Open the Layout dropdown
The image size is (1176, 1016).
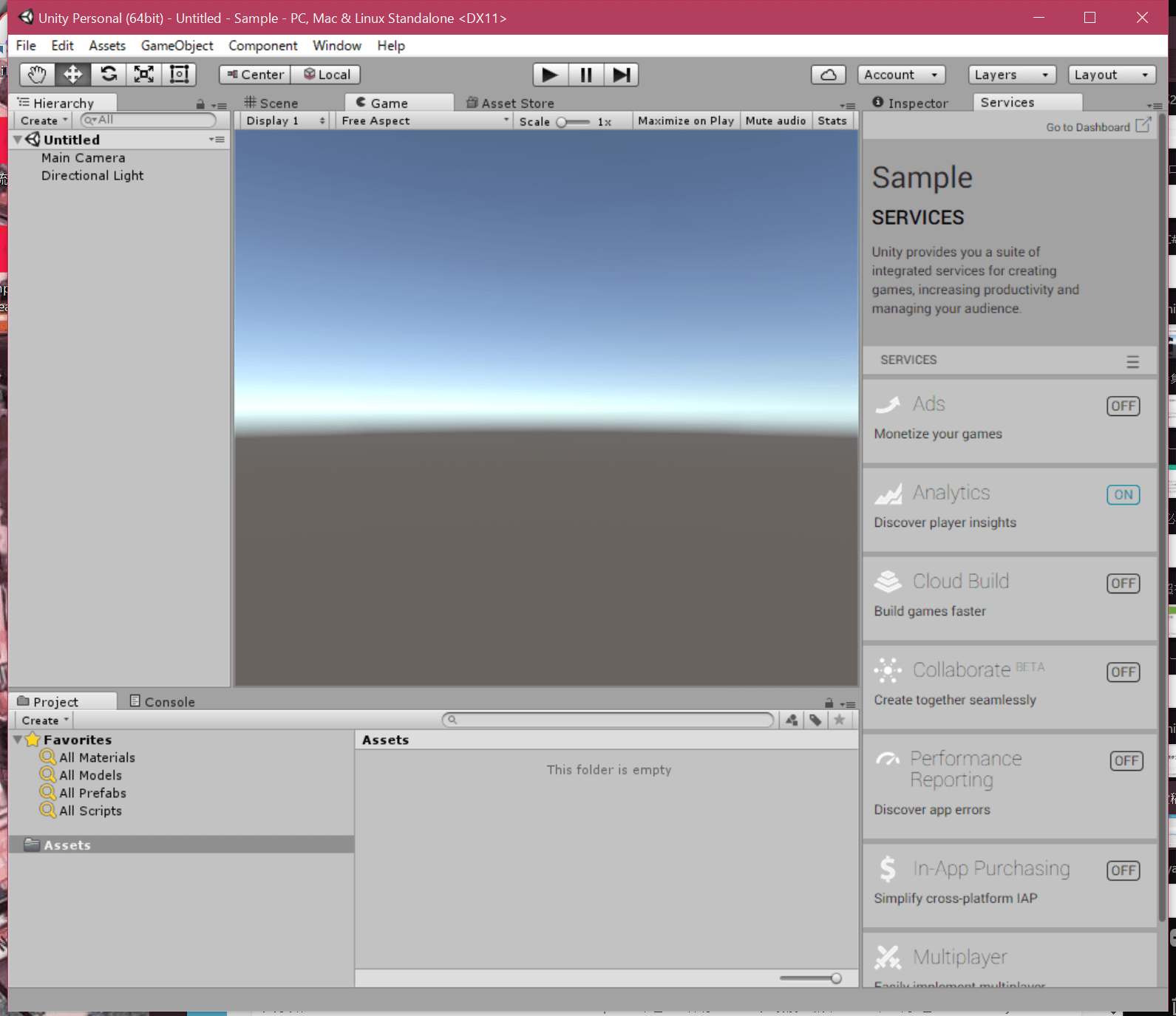pos(1112,75)
